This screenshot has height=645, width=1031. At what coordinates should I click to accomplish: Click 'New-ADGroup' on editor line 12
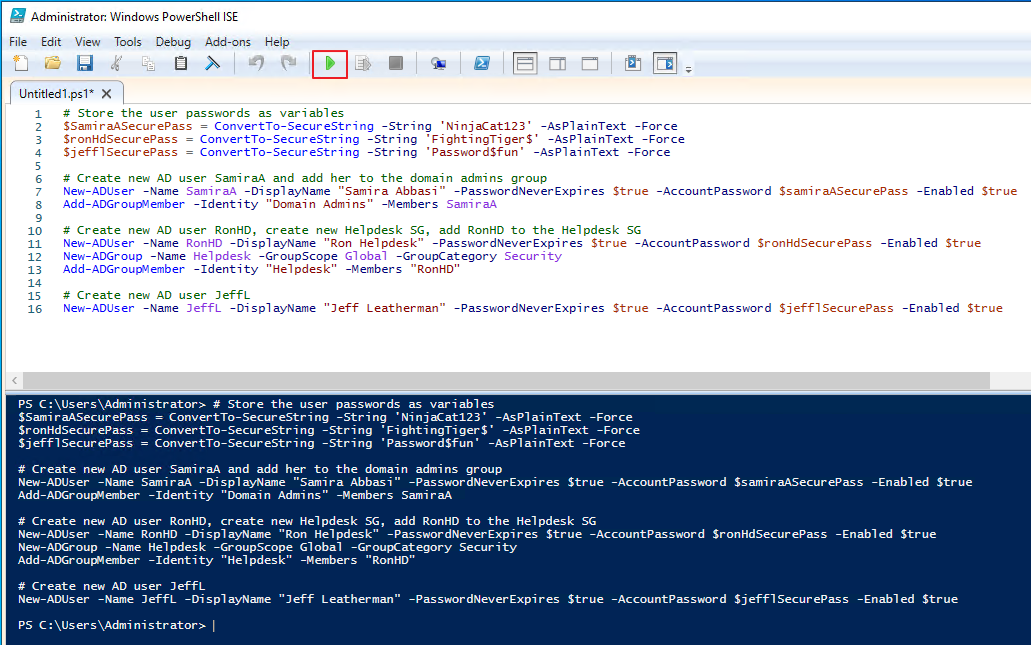103,256
